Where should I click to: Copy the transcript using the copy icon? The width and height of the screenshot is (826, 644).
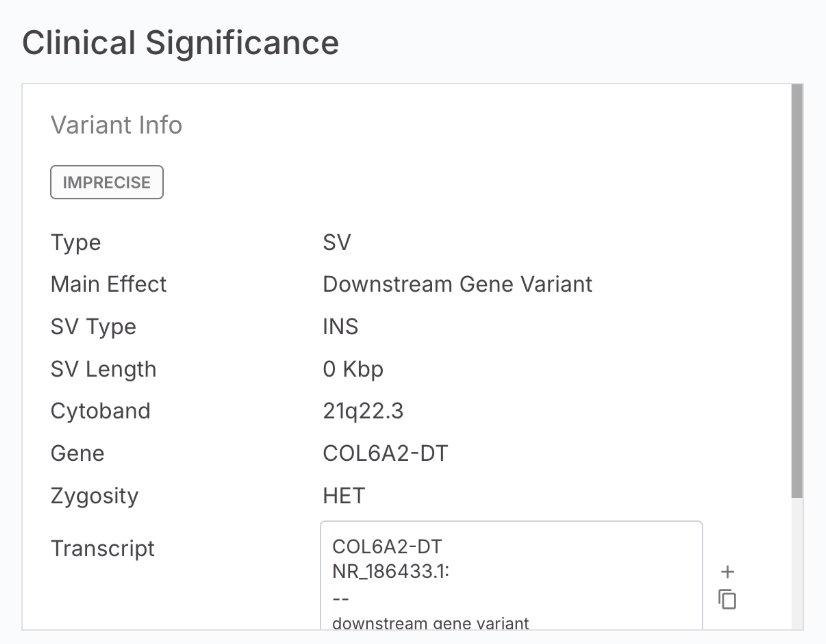tap(728, 599)
